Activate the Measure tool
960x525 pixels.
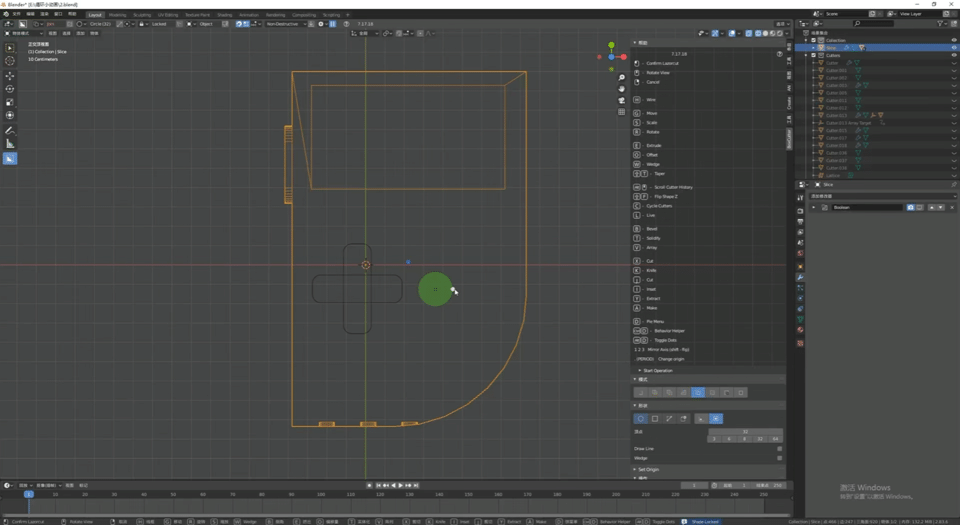10,144
